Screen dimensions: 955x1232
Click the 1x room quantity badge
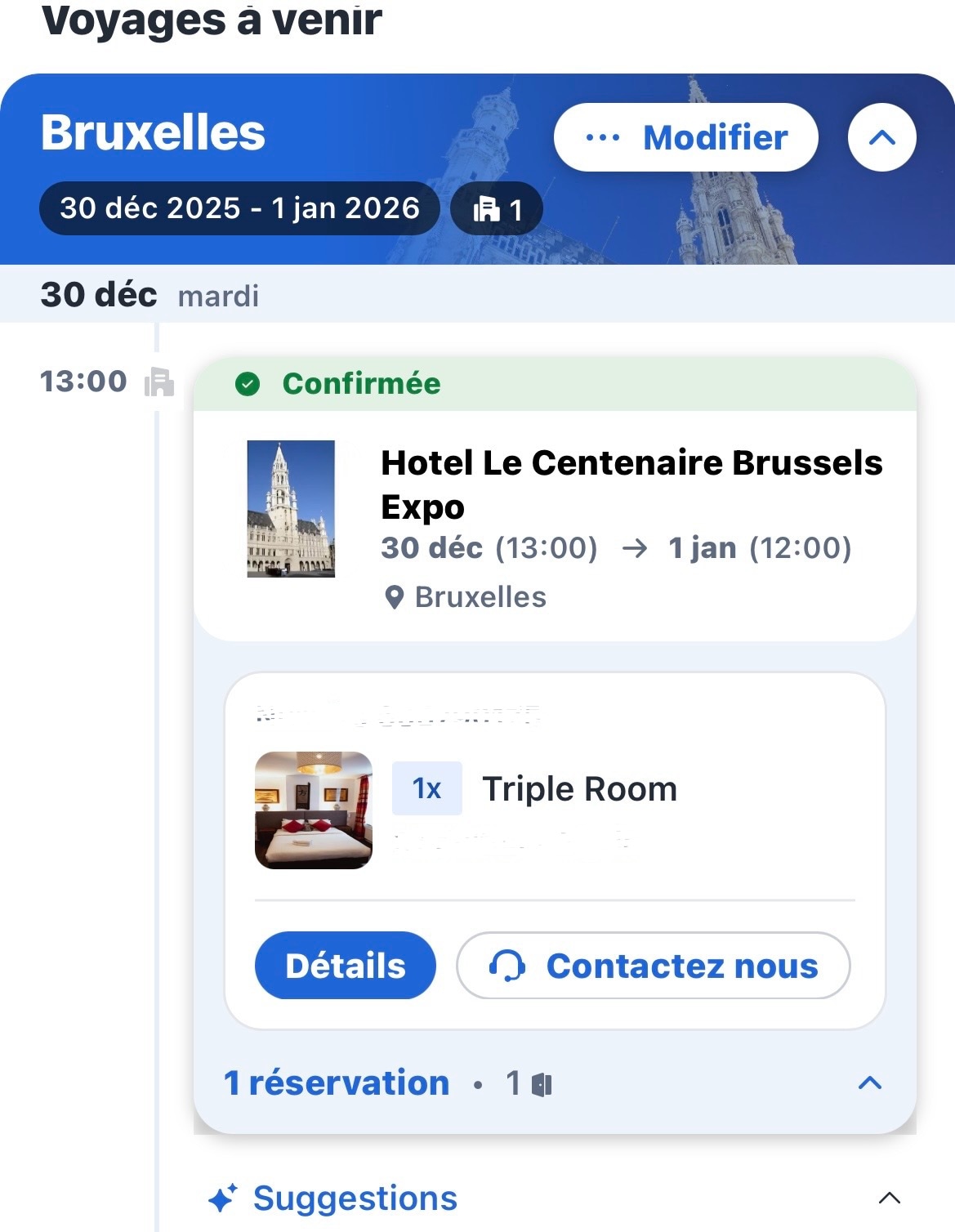click(x=426, y=788)
